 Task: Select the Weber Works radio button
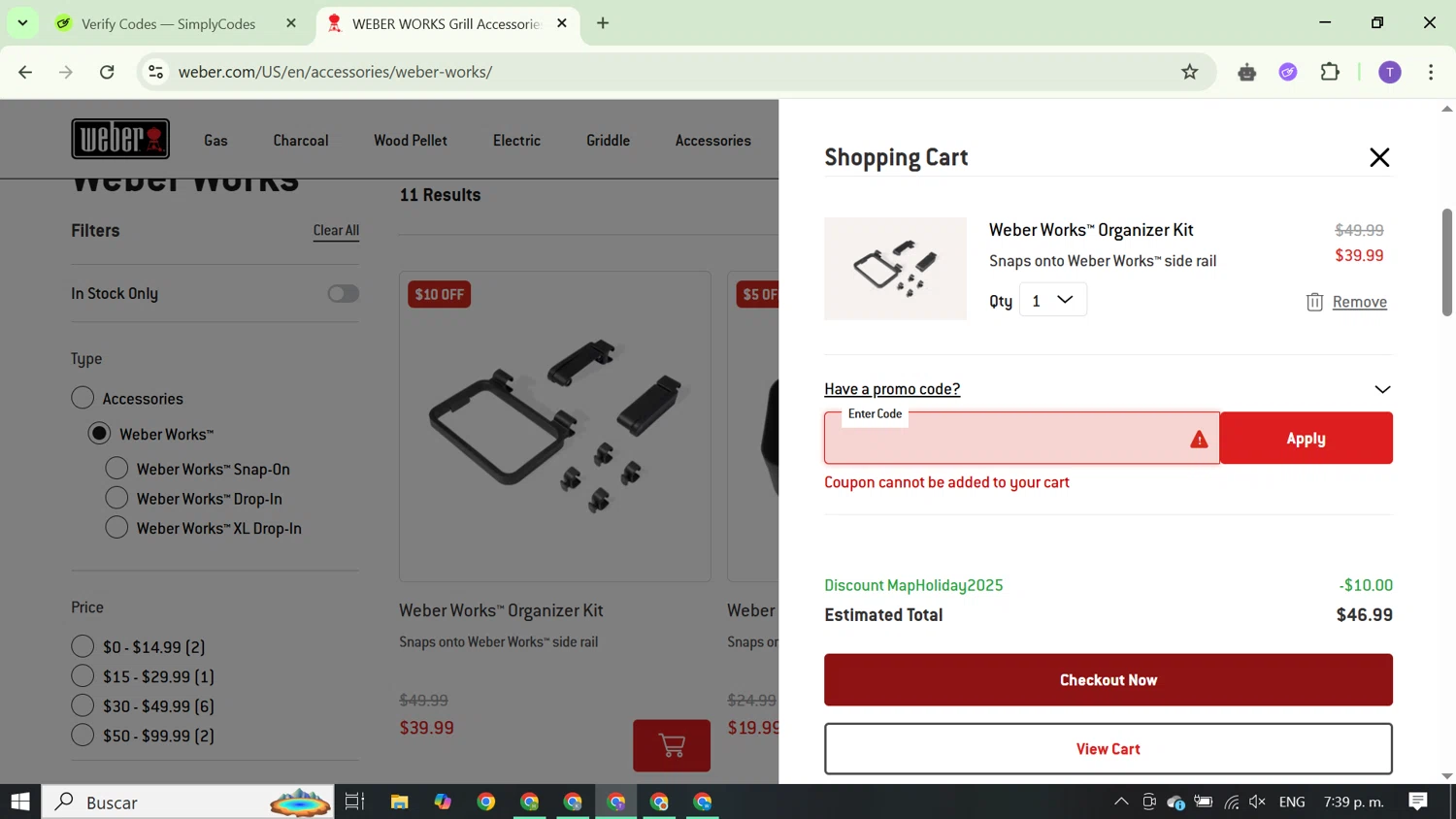coord(99,434)
